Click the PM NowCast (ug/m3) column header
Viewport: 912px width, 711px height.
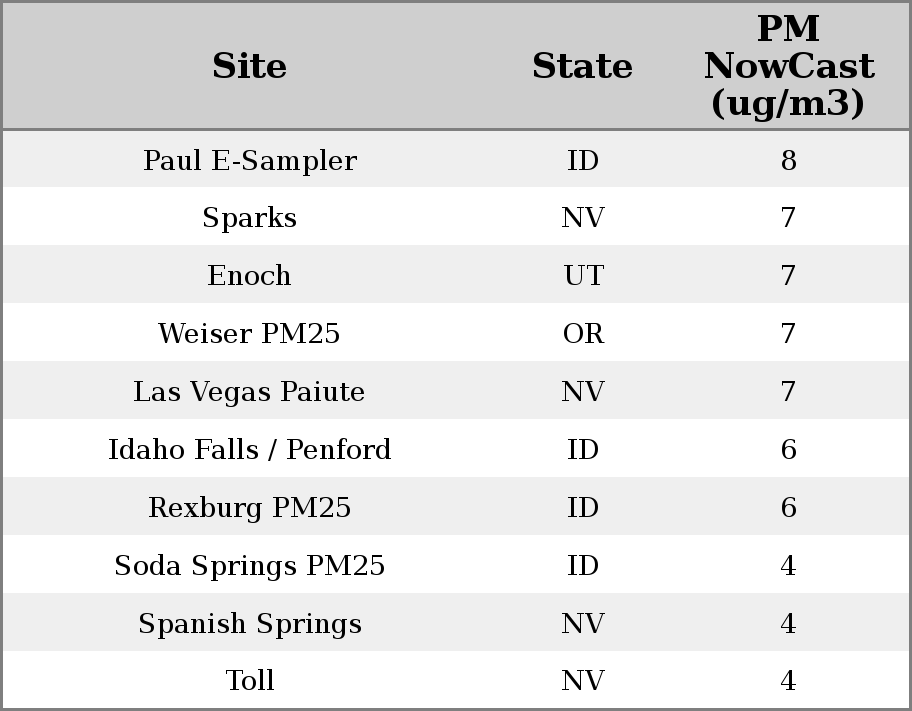788,66
